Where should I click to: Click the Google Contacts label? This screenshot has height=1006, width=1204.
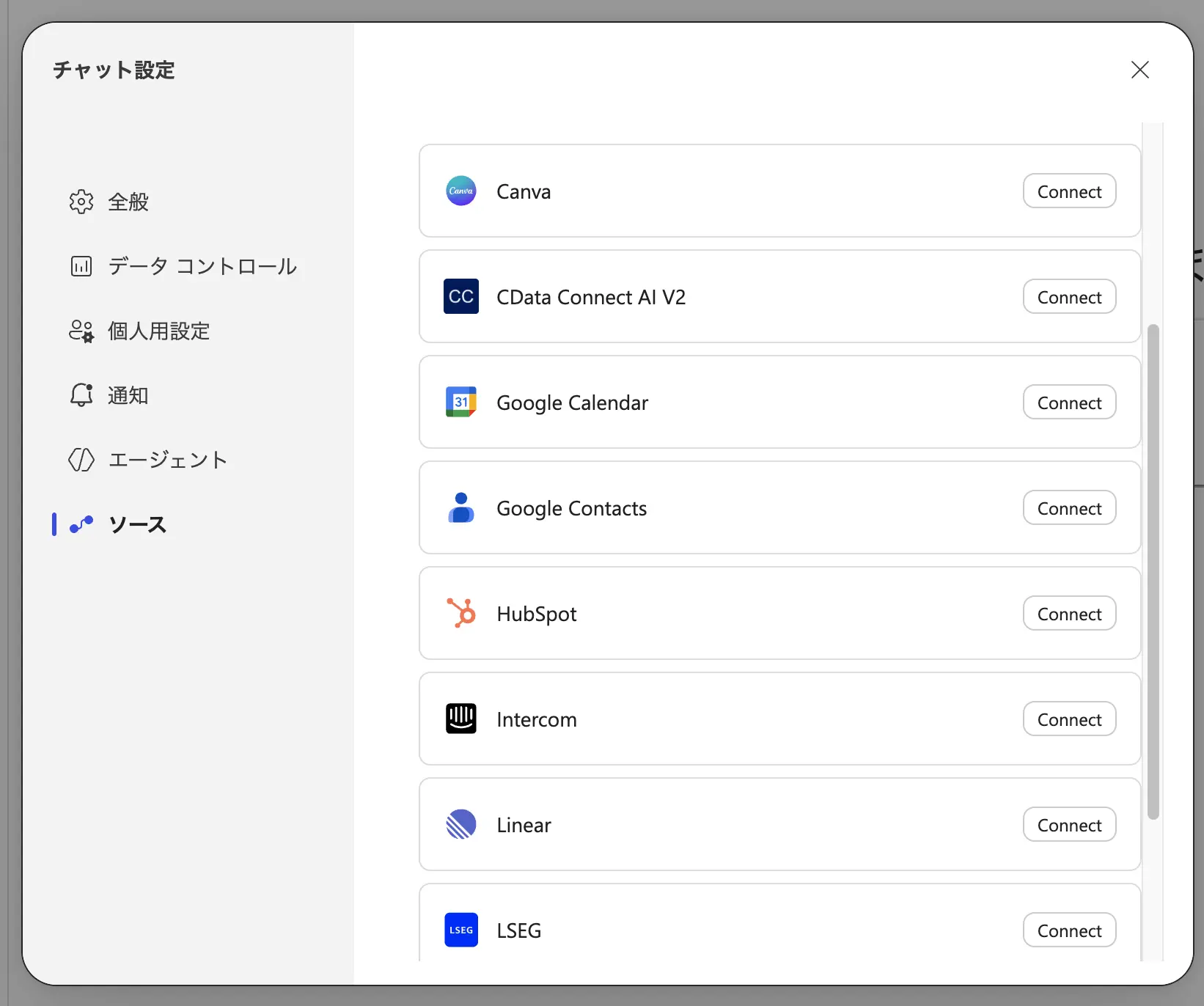click(571, 508)
